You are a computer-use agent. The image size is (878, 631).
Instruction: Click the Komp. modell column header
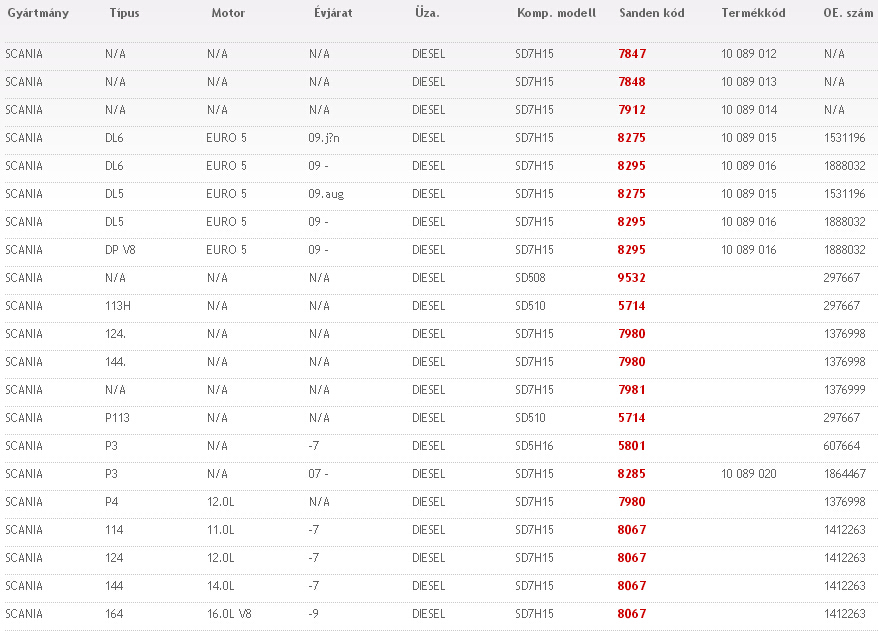[556, 14]
